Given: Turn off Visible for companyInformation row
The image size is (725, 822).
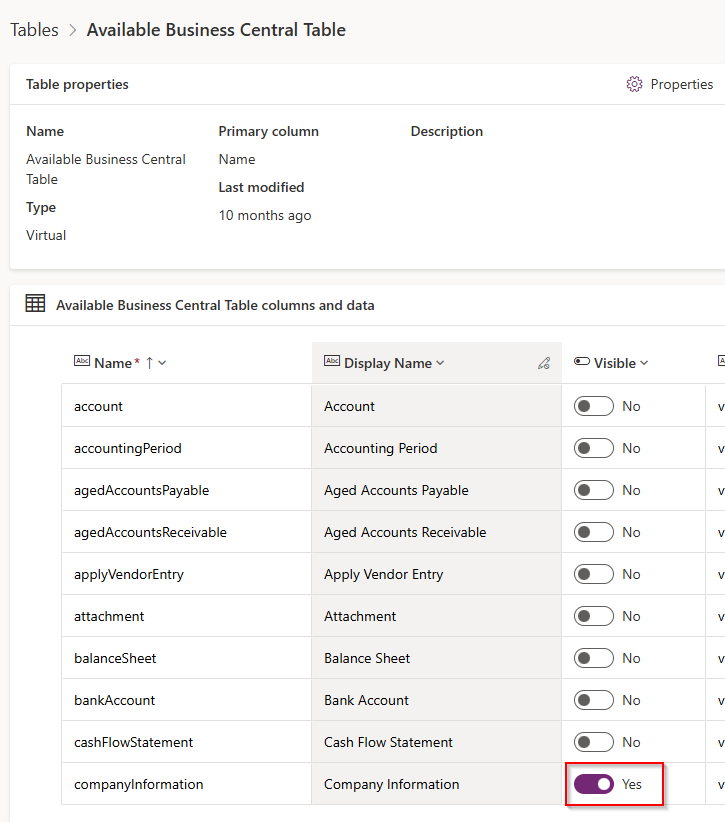Looking at the screenshot, I should point(593,784).
